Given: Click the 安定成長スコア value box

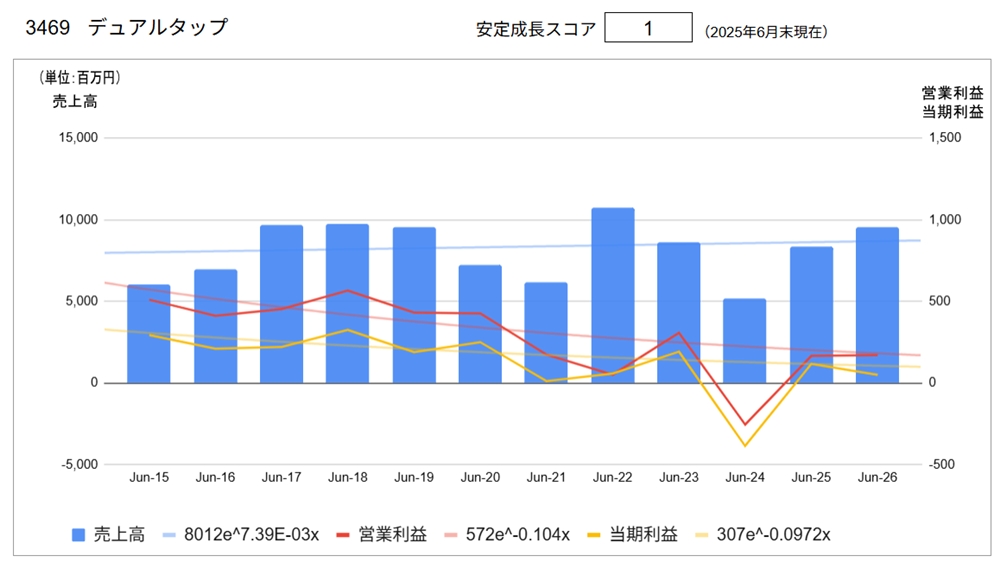Looking at the screenshot, I should click(x=648, y=28).
